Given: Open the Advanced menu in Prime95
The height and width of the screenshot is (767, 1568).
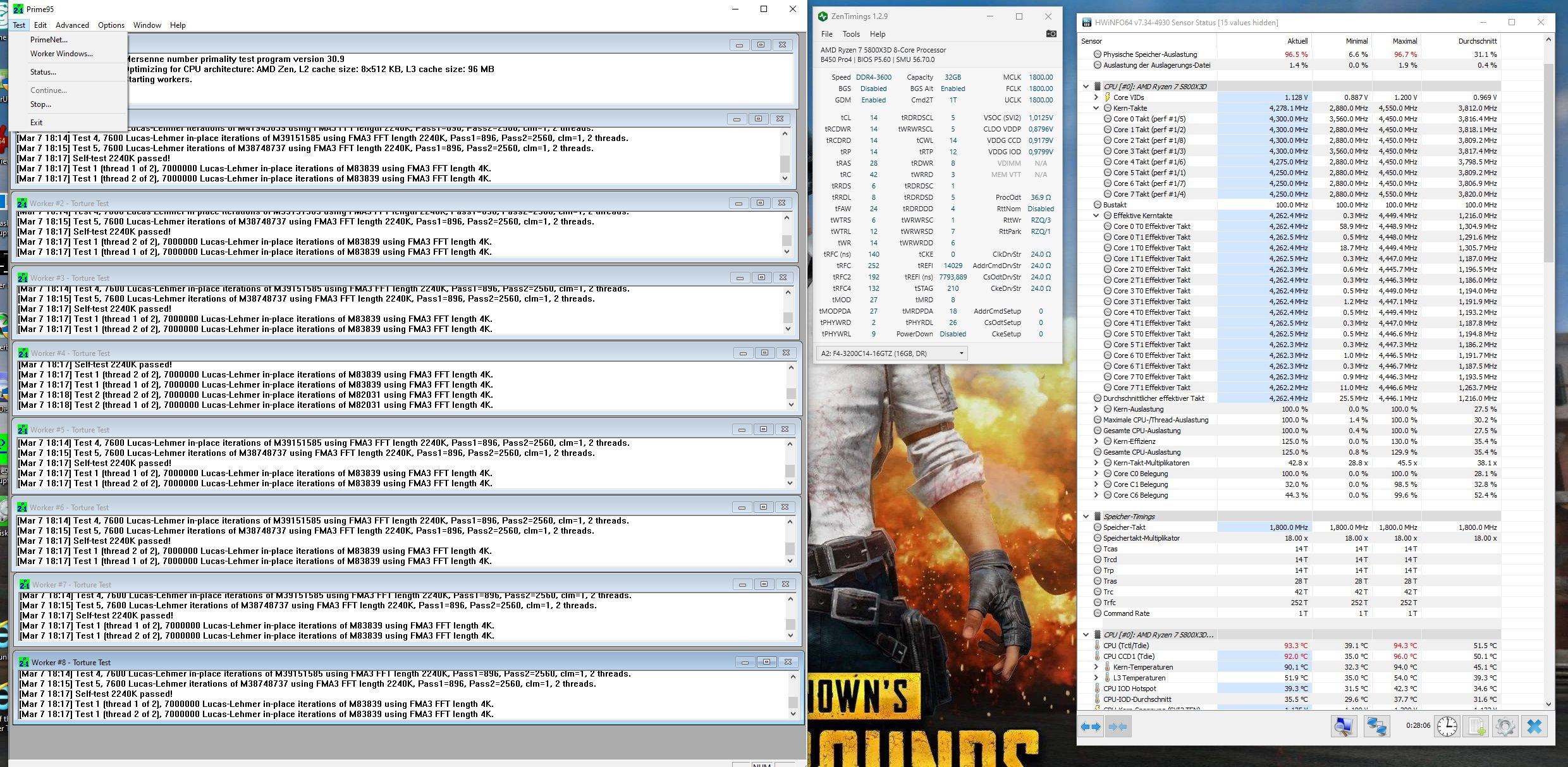Looking at the screenshot, I should tap(72, 25).
